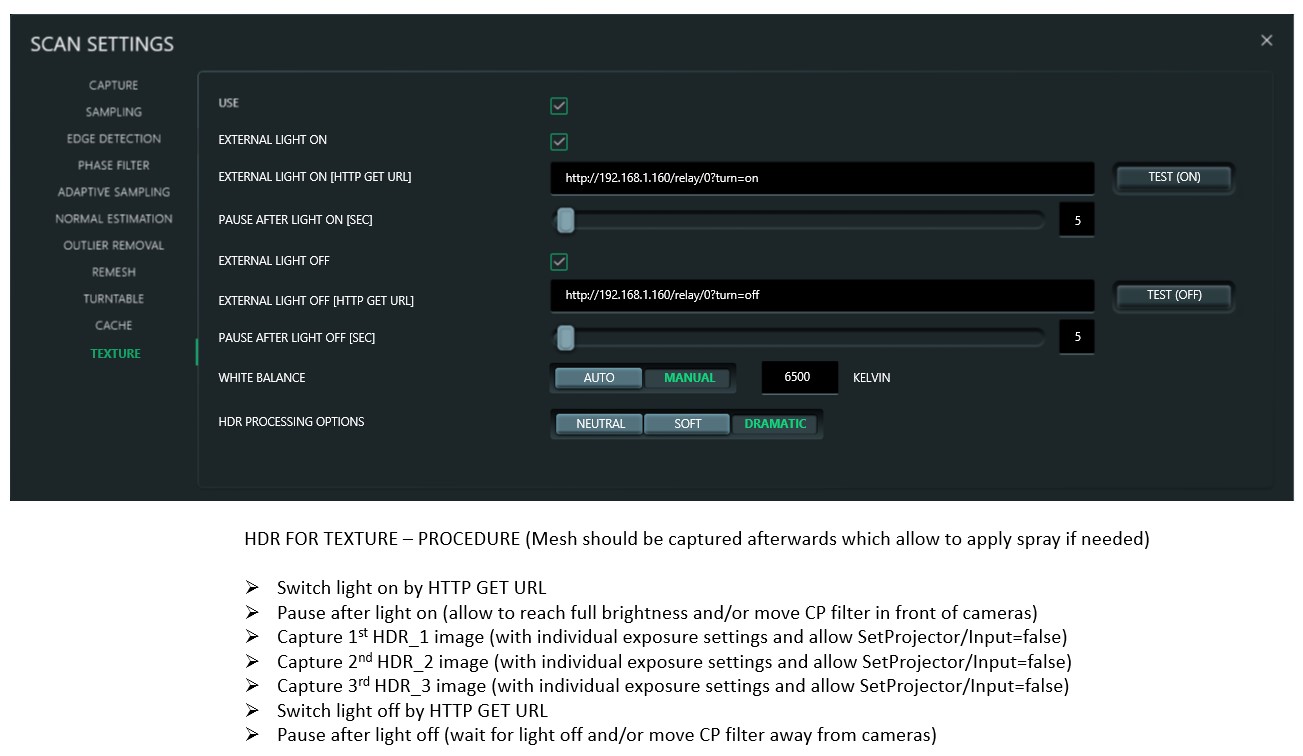Click the Pause After Light On slider handle
The height and width of the screenshot is (756, 1303).
tap(566, 220)
